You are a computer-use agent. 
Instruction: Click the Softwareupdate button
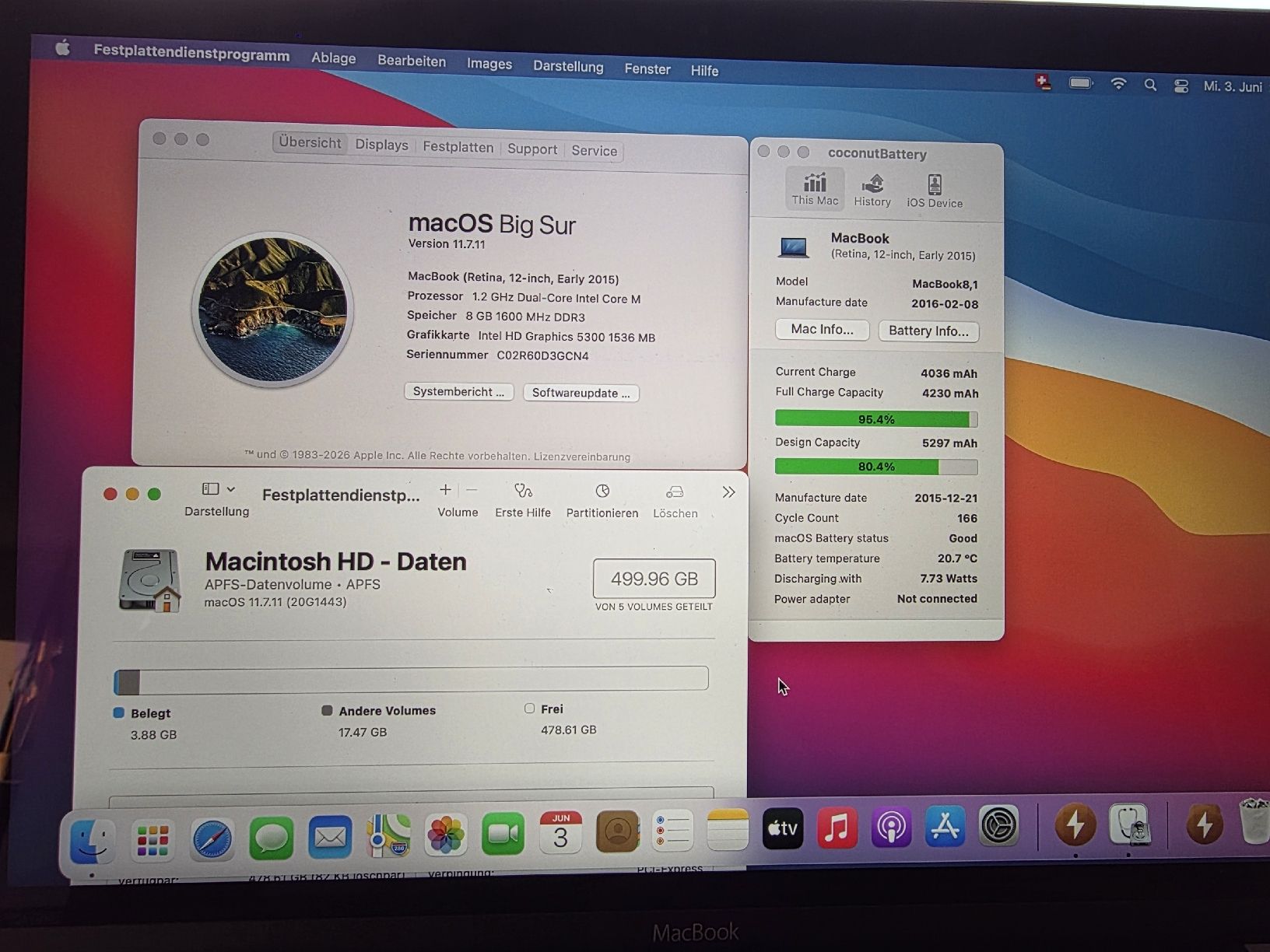click(581, 393)
